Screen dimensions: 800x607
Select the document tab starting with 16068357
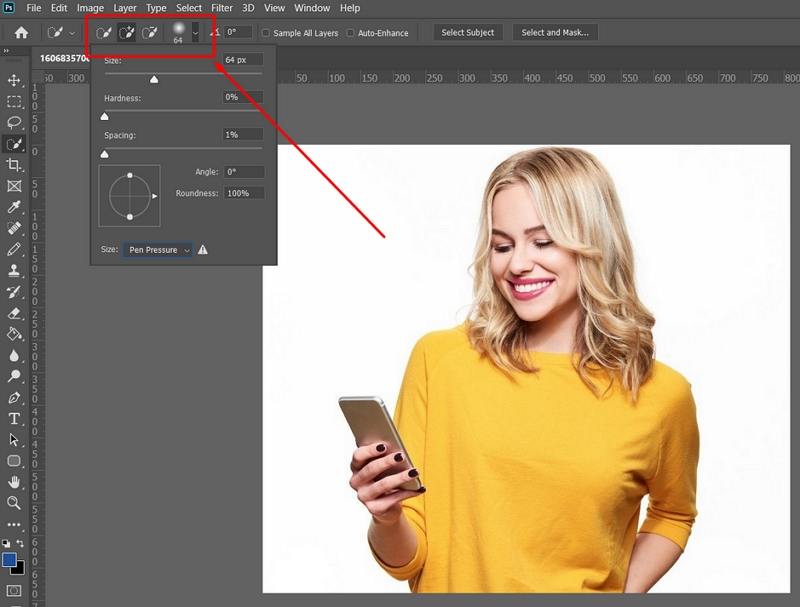[64, 59]
